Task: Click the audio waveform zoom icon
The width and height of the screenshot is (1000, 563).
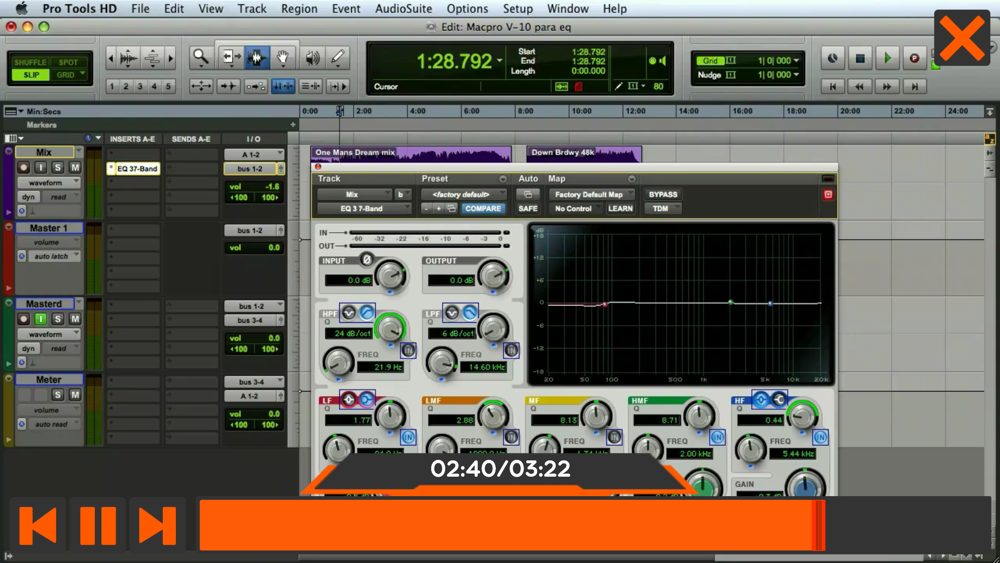Action: (128, 58)
